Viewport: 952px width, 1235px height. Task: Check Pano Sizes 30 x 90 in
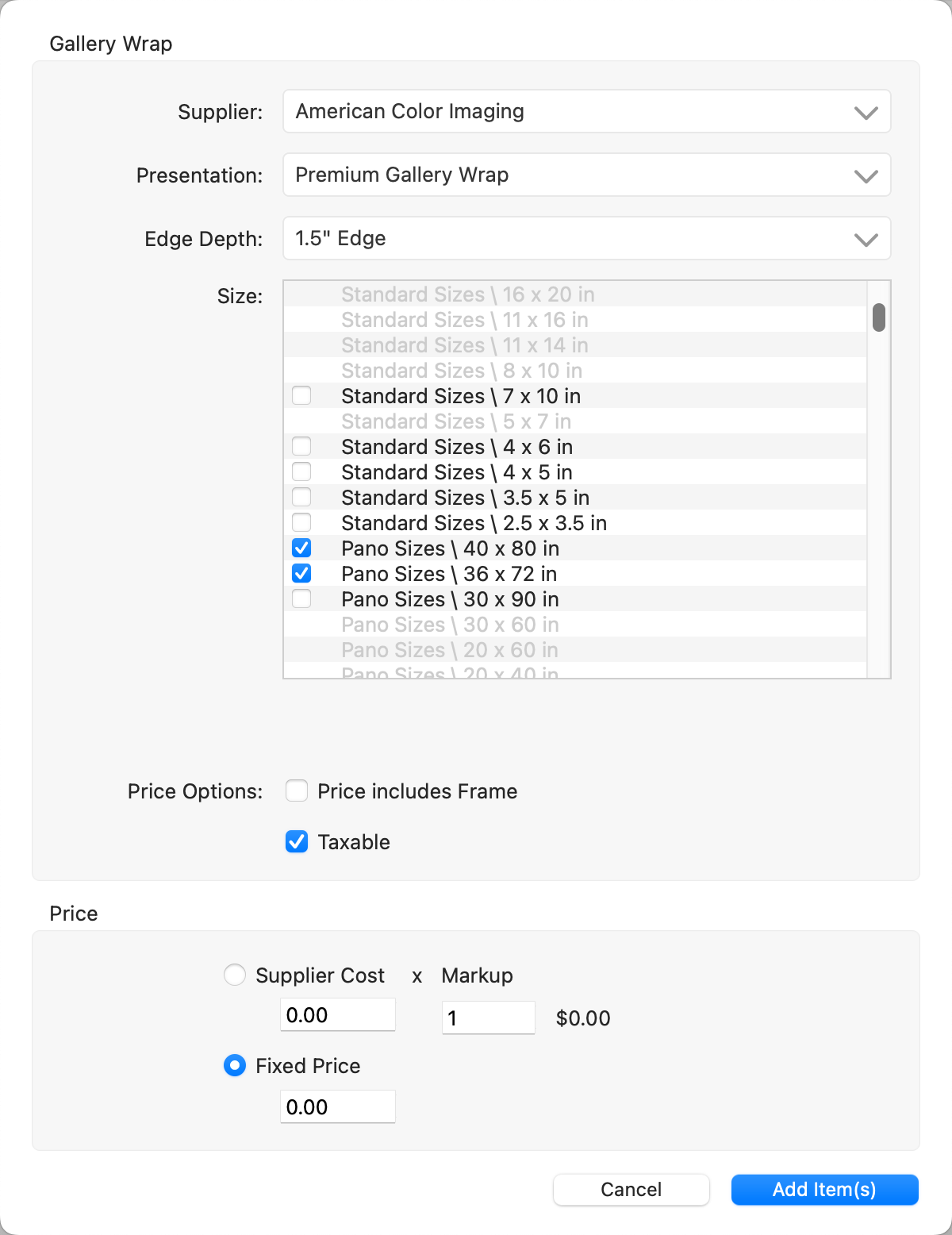point(301,598)
